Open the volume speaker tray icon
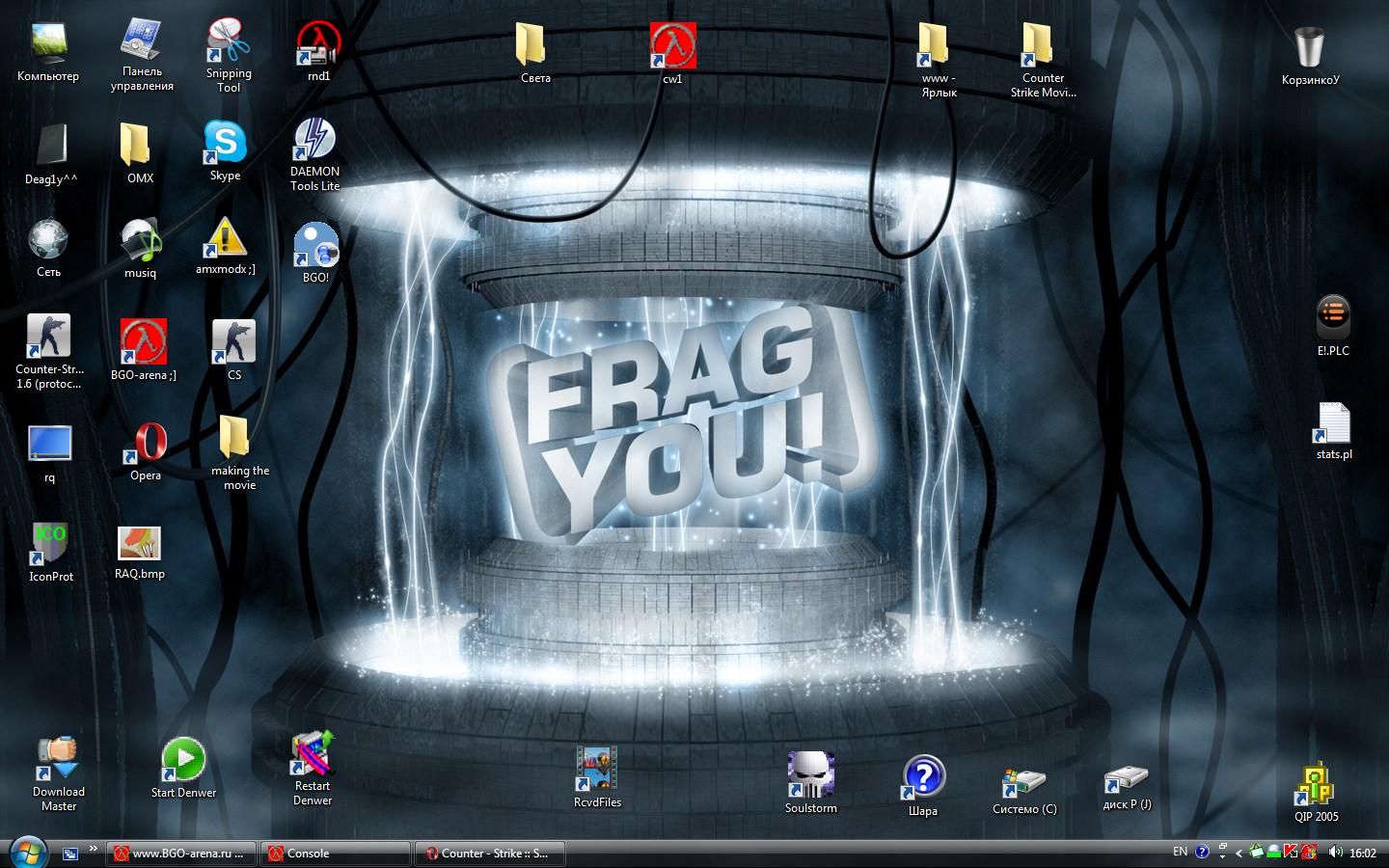 tap(1335, 852)
